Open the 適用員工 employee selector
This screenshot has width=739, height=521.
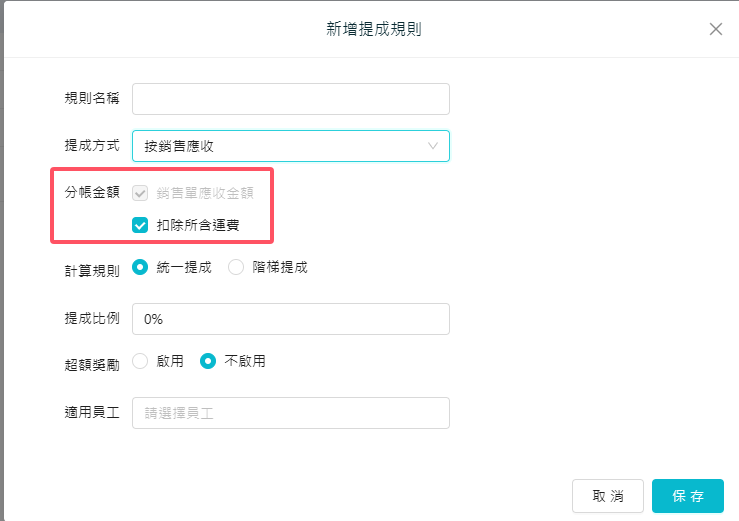click(290, 413)
